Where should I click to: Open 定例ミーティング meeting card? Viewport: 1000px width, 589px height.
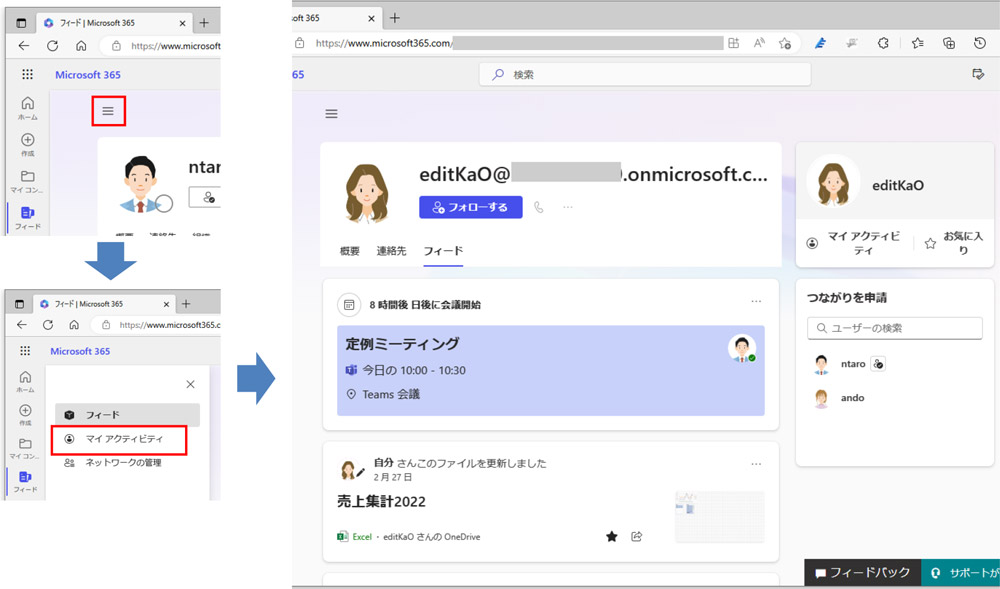(x=550, y=370)
